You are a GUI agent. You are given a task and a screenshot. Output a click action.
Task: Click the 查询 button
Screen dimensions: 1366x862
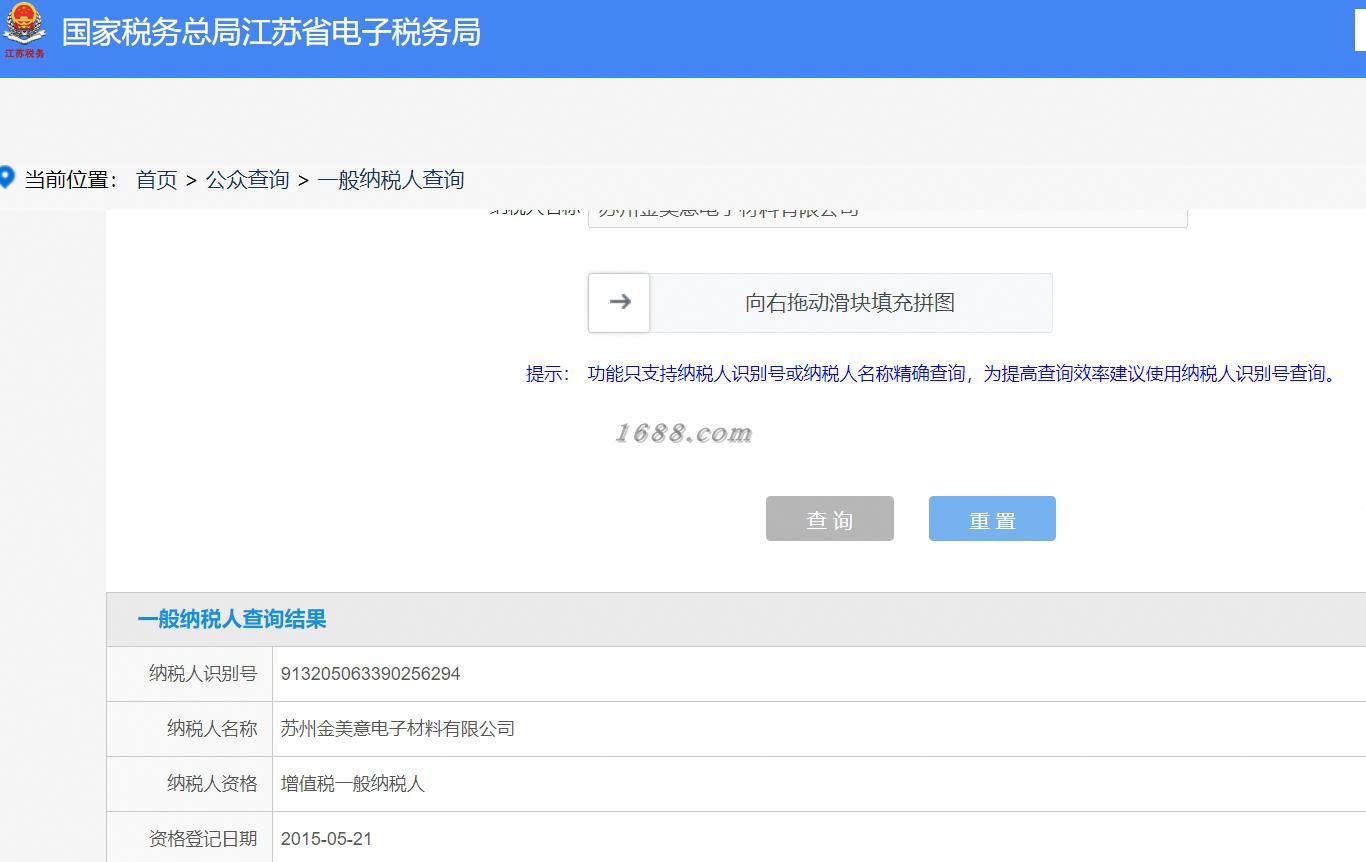tap(830, 519)
